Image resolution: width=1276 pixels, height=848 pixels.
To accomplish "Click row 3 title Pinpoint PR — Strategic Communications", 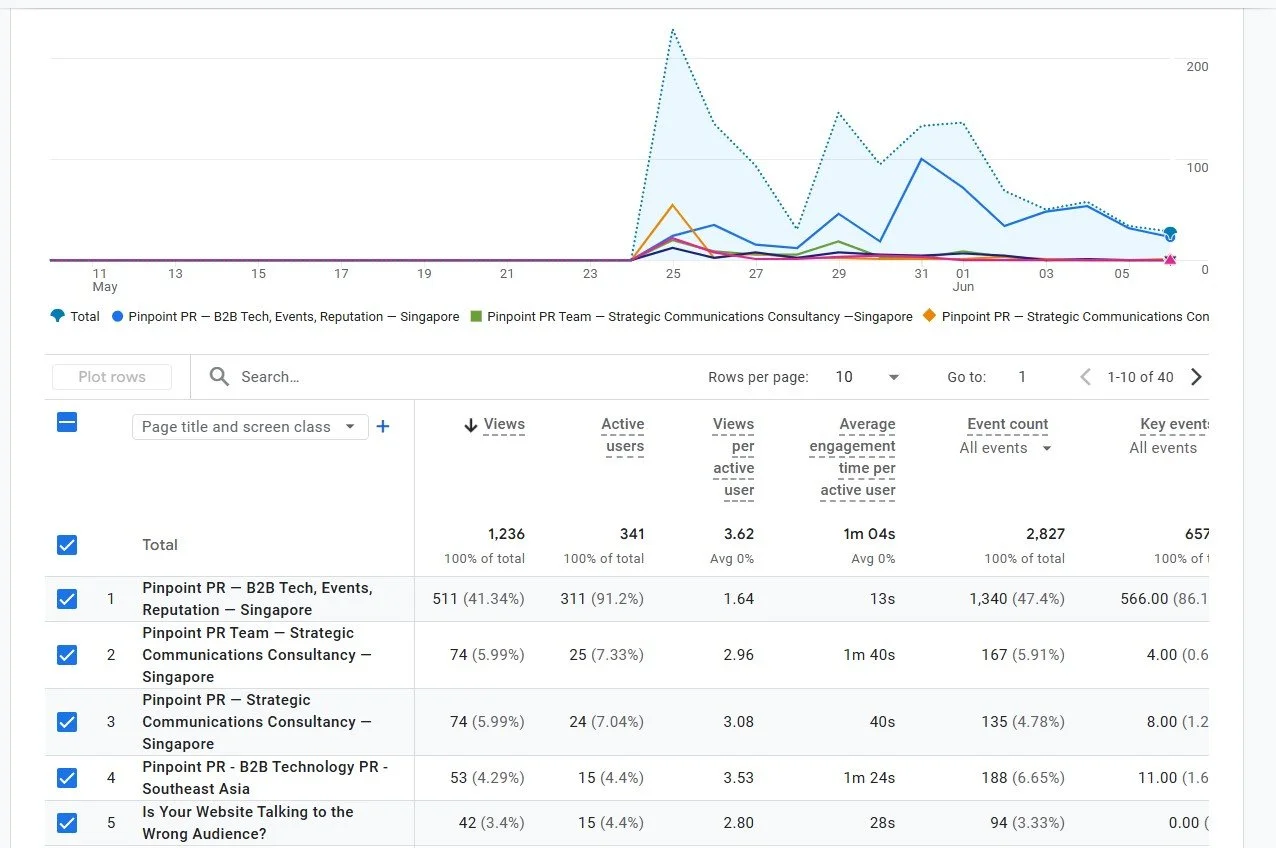I will pyautogui.click(x=257, y=722).
